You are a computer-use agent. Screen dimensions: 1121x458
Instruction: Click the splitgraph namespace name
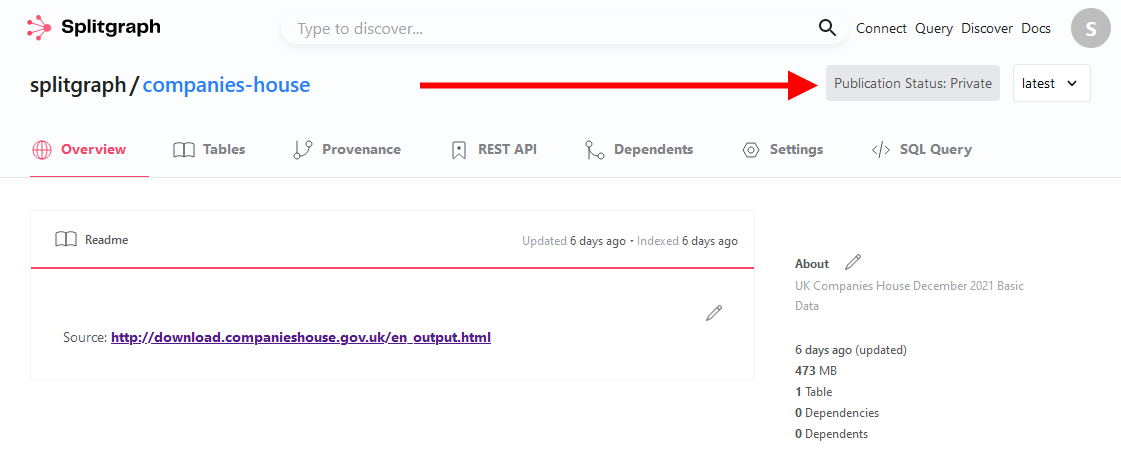[77, 86]
